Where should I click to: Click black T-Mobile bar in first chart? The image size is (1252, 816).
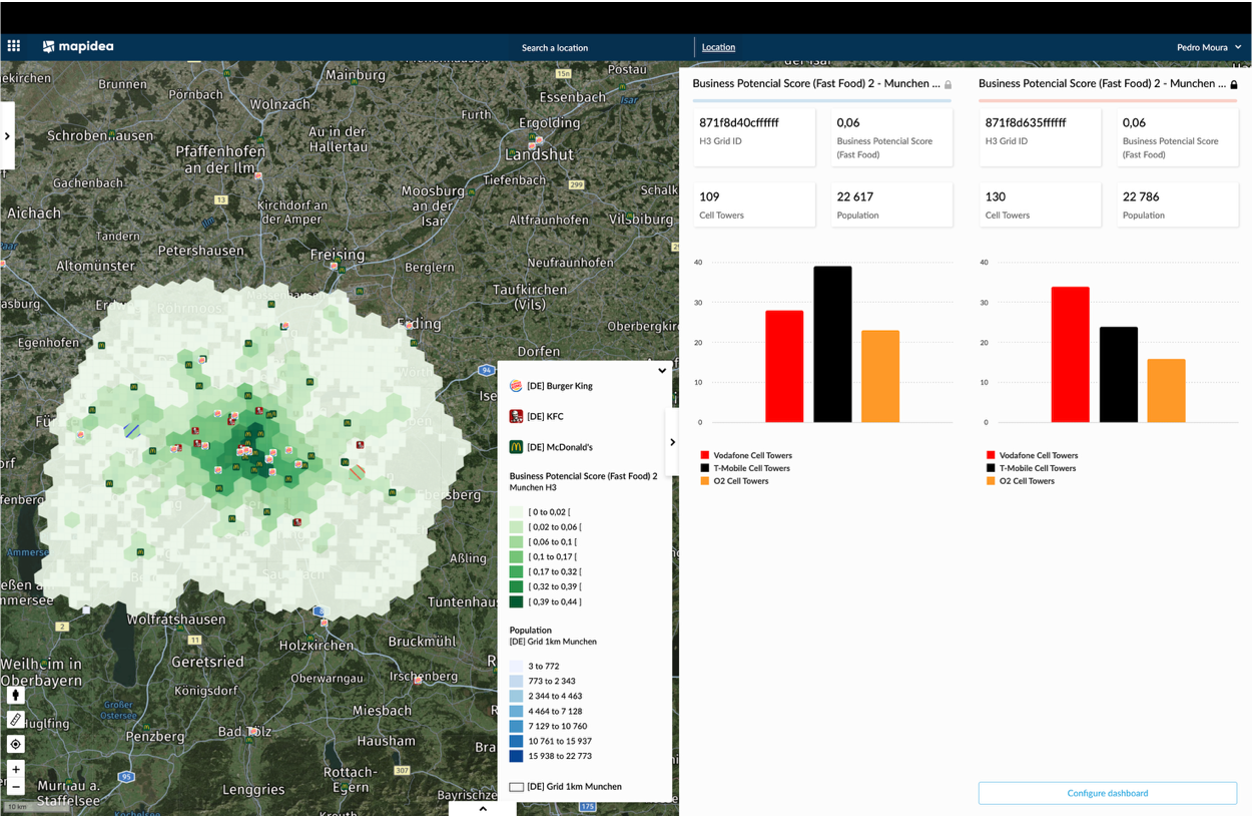(x=833, y=344)
